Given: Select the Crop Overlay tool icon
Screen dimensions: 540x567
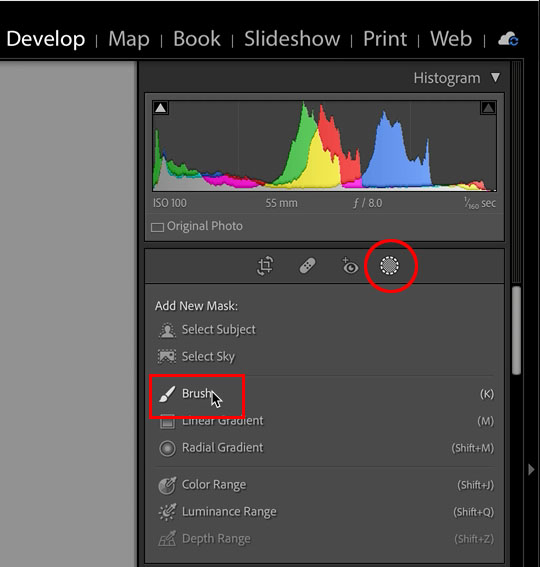Looking at the screenshot, I should [265, 266].
